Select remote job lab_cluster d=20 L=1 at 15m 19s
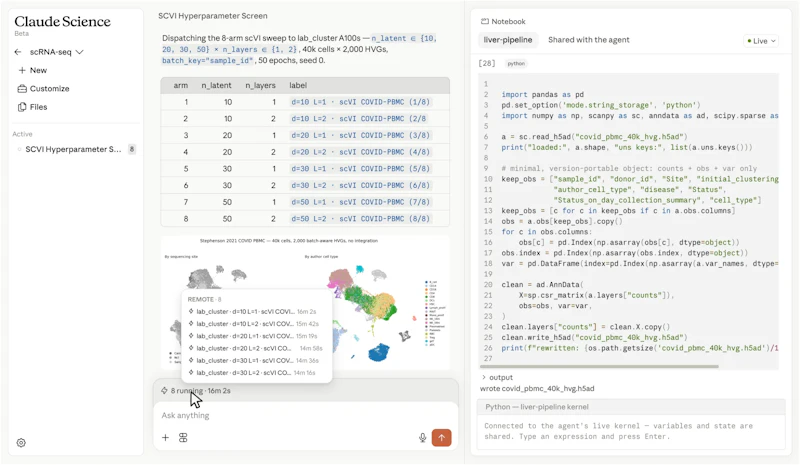800x465 pixels. (253, 336)
